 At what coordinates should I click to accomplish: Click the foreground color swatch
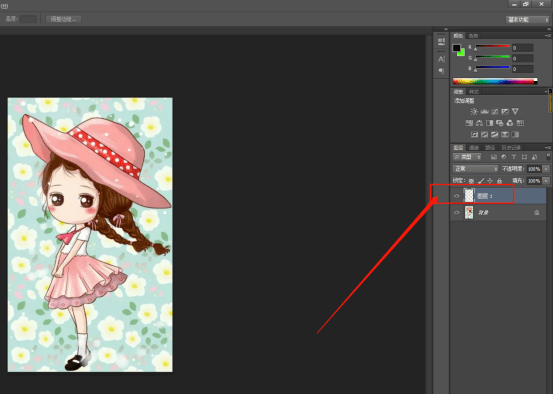(456, 48)
